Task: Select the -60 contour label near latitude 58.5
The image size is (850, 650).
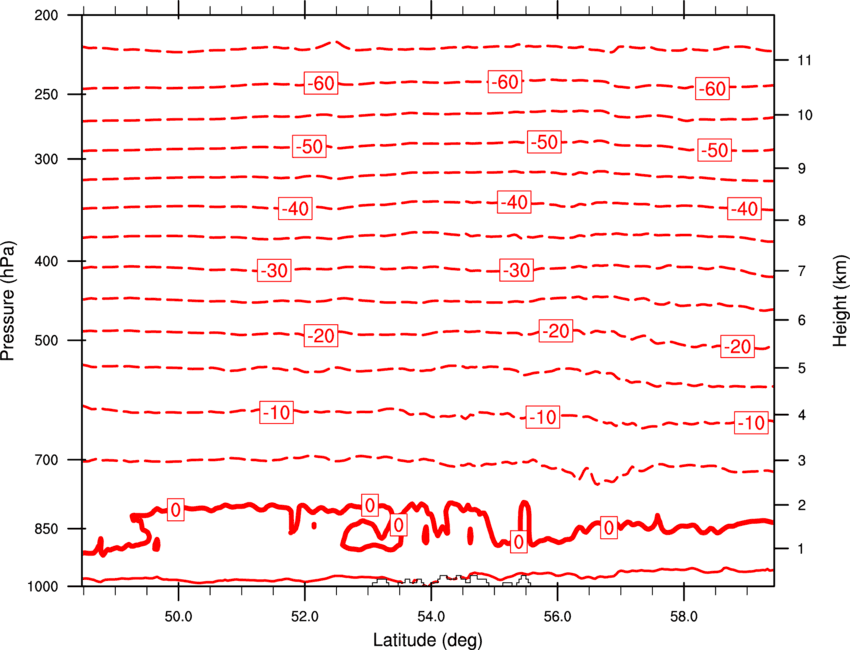Action: coord(712,88)
